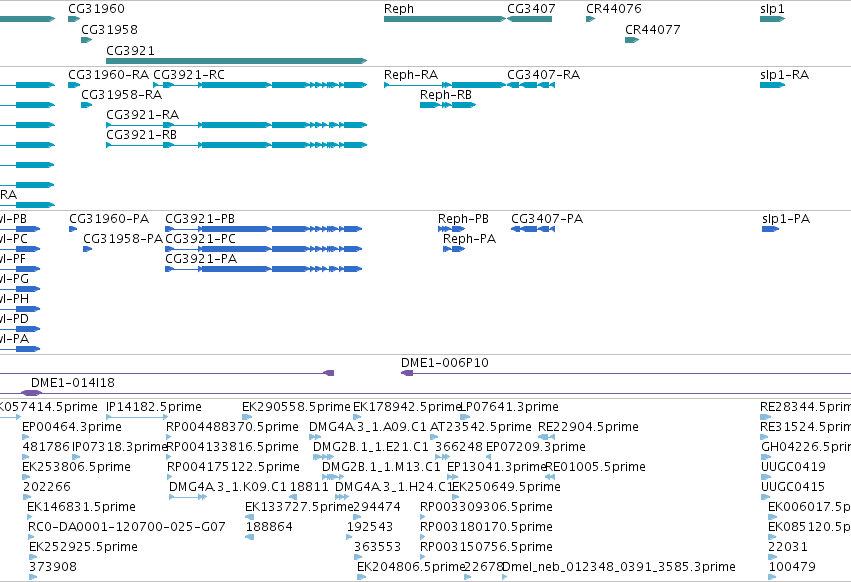The height and width of the screenshot is (582, 851).
Task: Click EST Dmel_neb_012348_0391_3585.3prime
Action: 505,577
